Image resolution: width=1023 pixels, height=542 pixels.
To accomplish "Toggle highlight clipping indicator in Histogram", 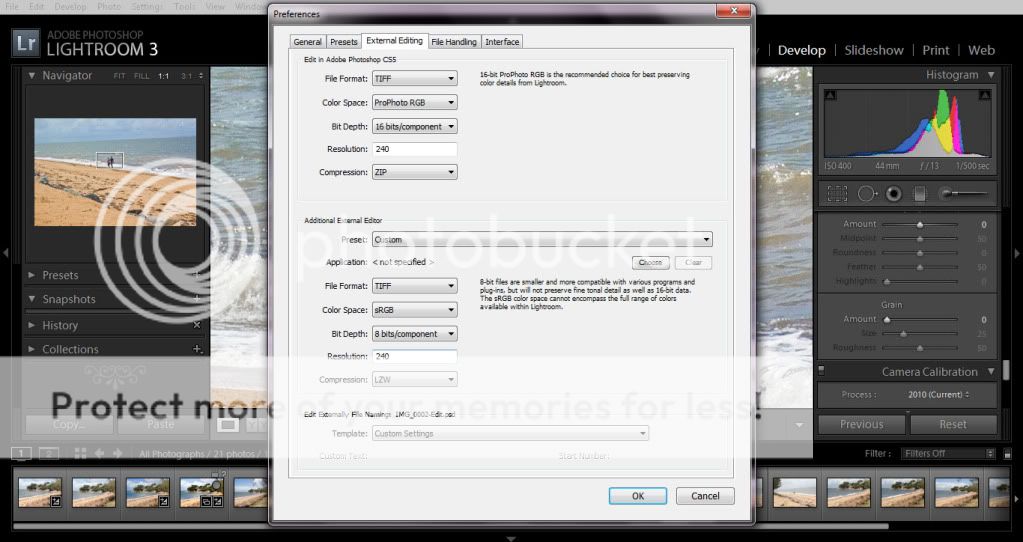I will pos(985,95).
